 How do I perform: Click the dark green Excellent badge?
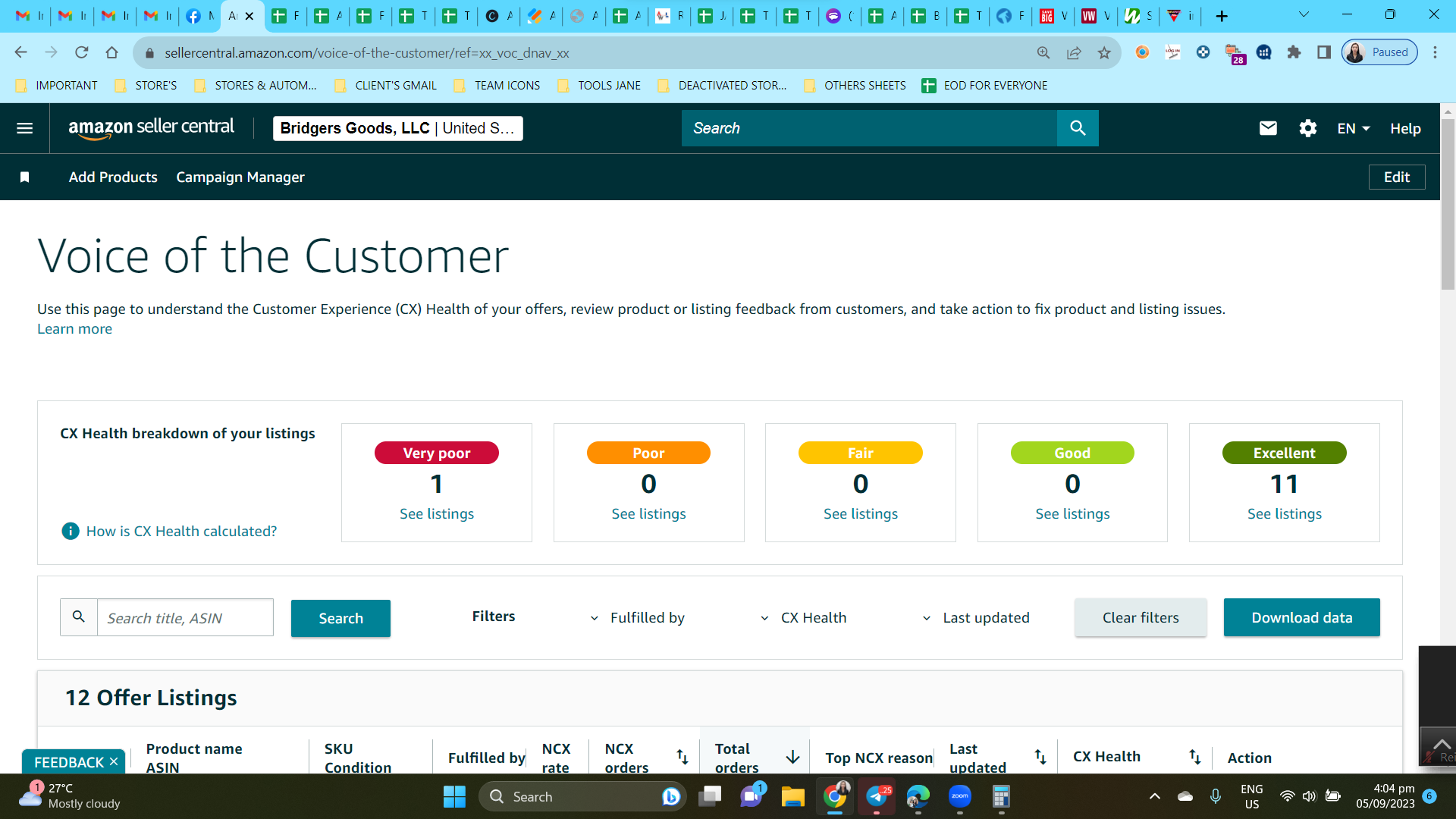coord(1285,453)
